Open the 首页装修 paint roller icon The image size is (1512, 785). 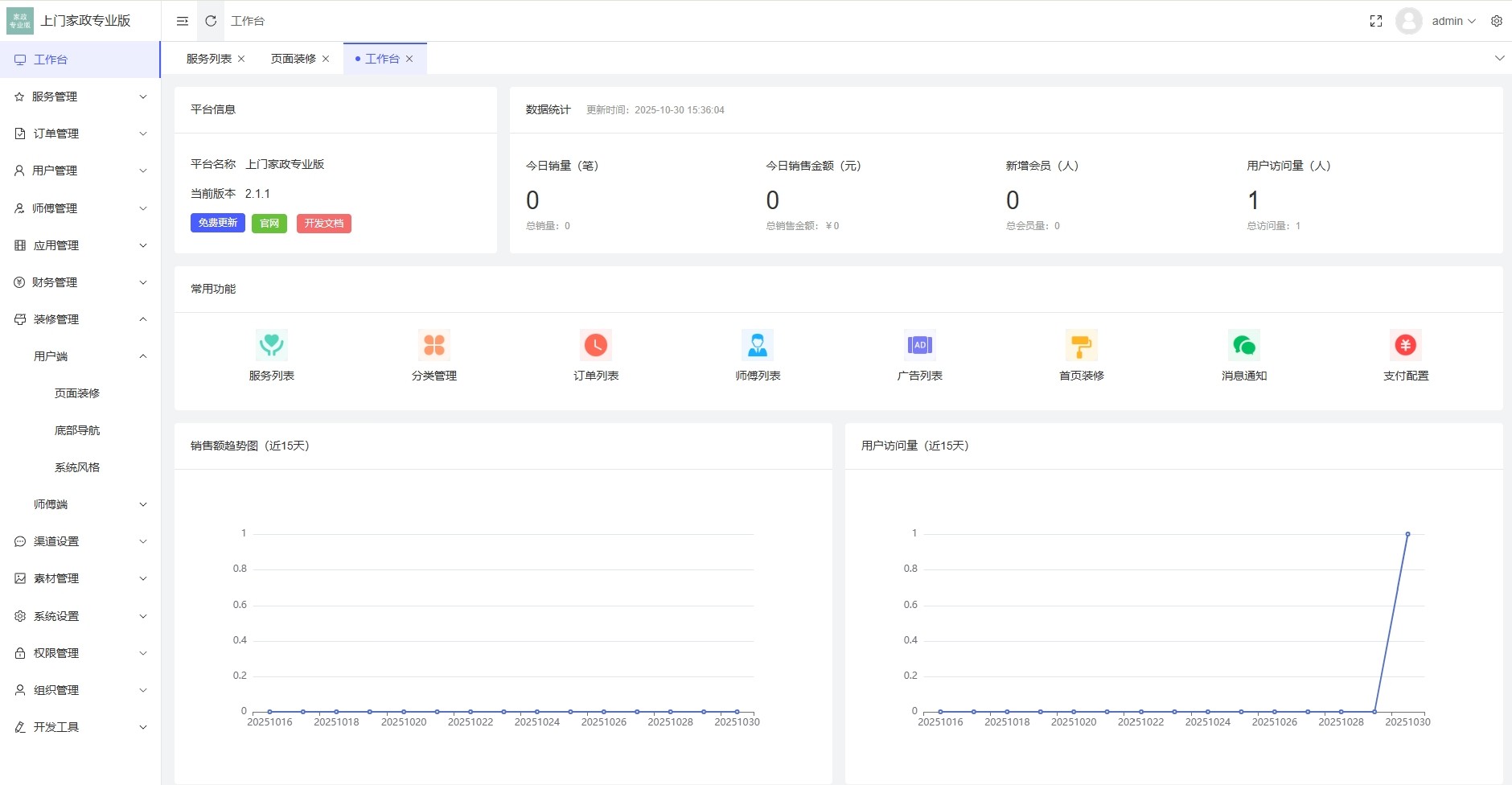pos(1082,345)
